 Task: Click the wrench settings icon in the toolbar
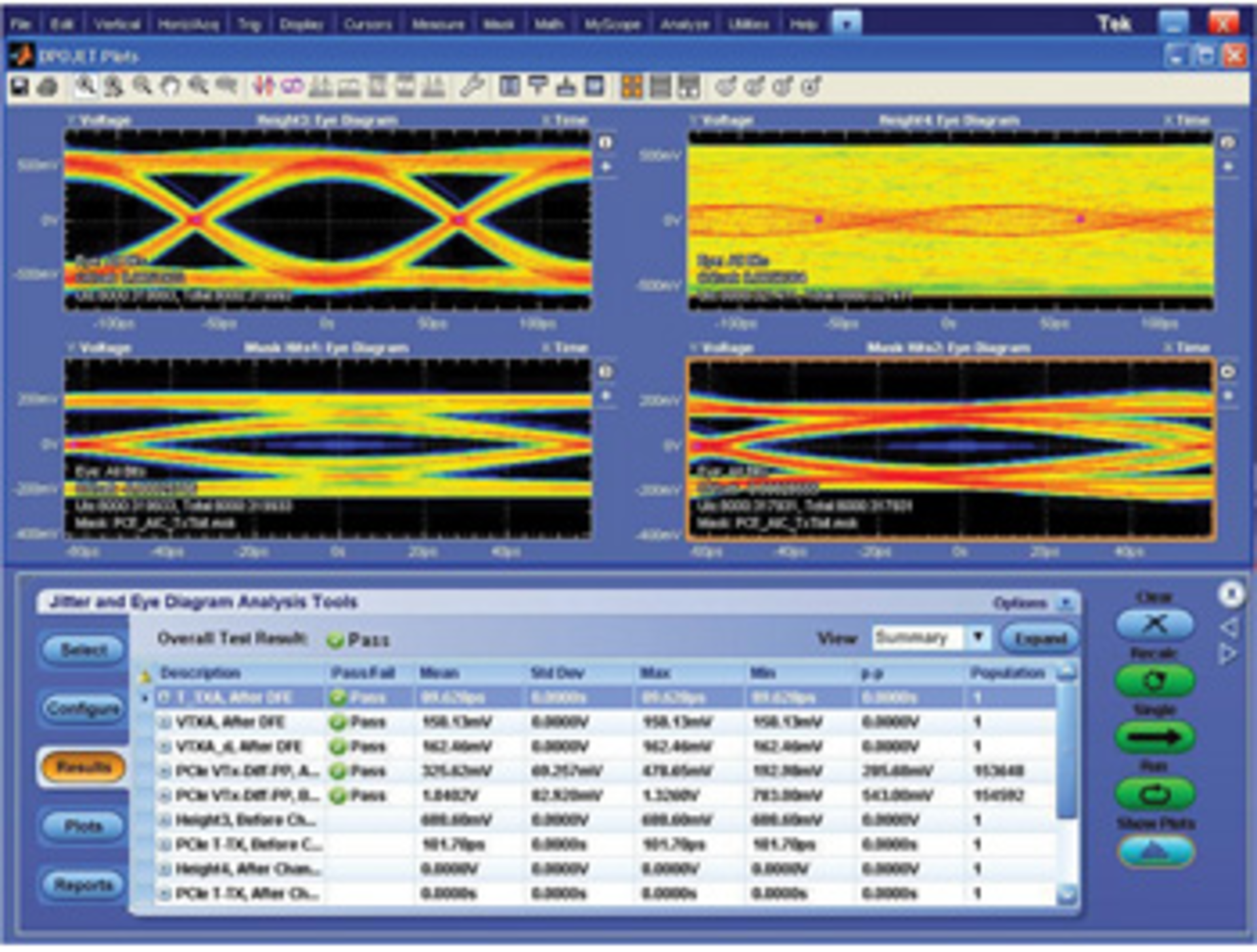click(x=471, y=86)
